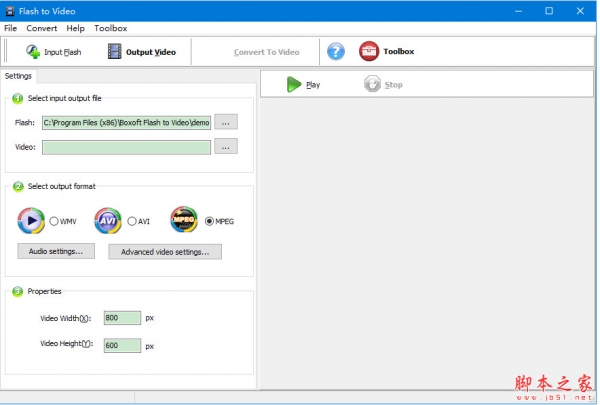600x405 pixels.
Task: Open the Toolbox menu
Action: pos(110,28)
